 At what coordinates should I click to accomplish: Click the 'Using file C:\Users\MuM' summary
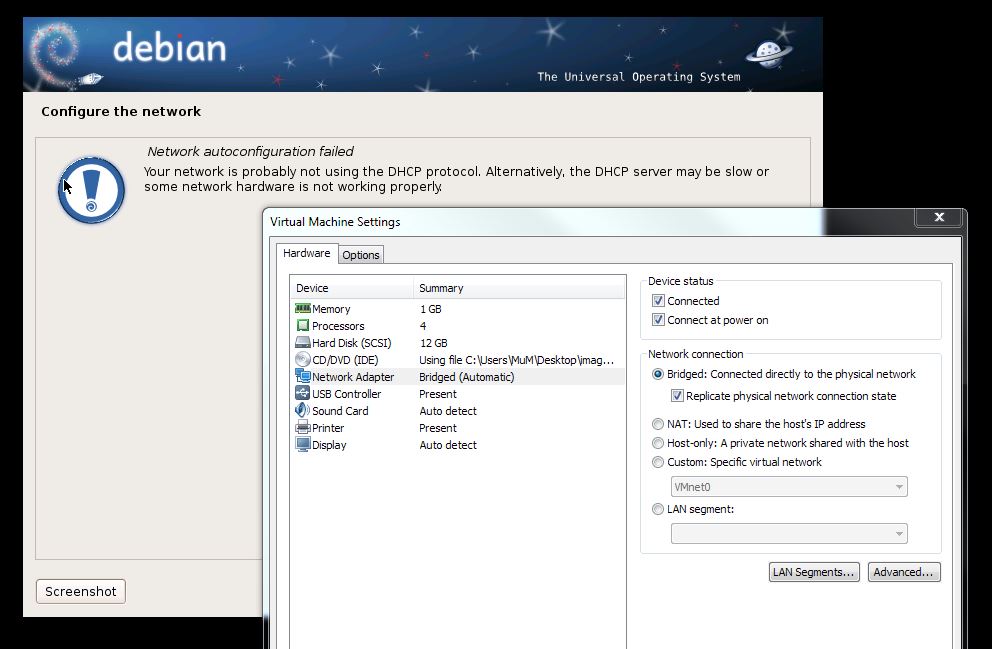(x=516, y=360)
